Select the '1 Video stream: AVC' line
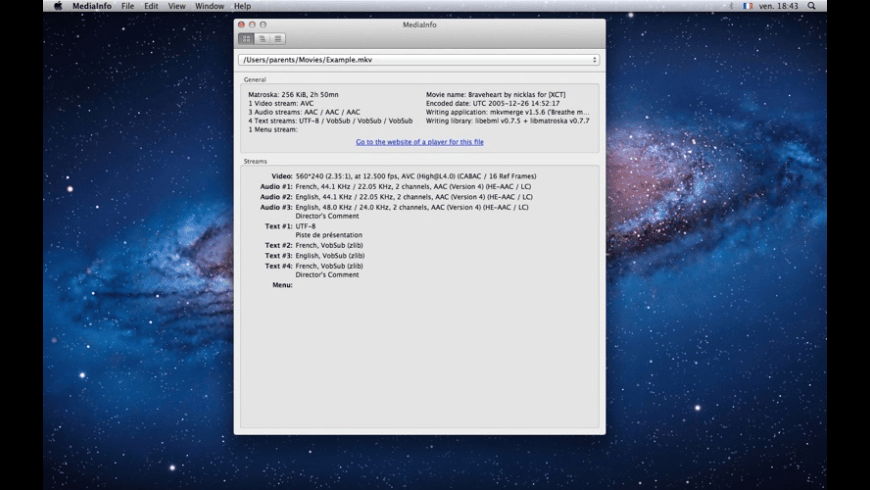This screenshot has width=870, height=490. click(x=281, y=103)
